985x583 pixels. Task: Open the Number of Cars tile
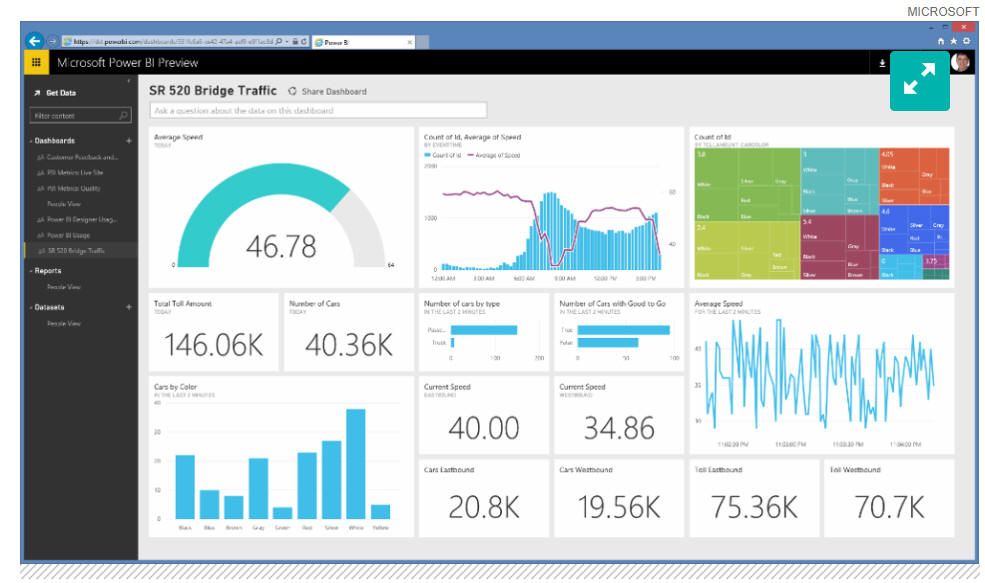[349, 332]
